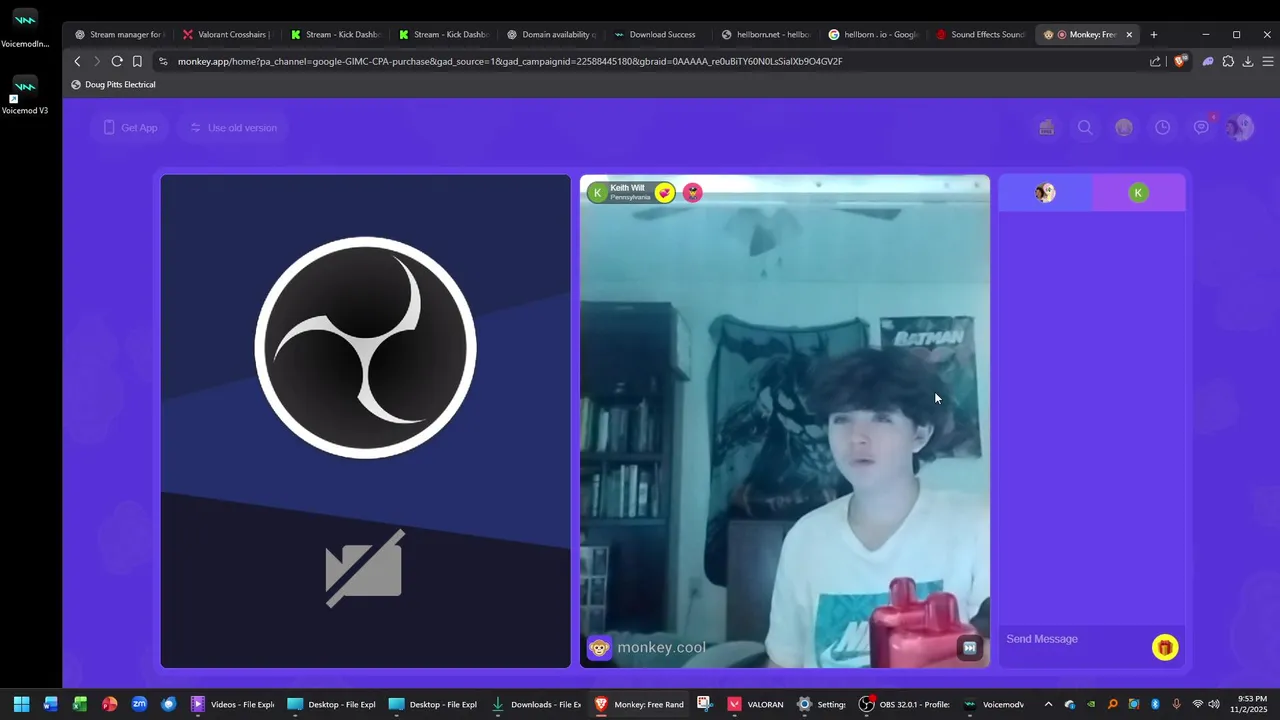
Task: Open the Voicemod V3 desktop shortcut
Action: coord(24,96)
